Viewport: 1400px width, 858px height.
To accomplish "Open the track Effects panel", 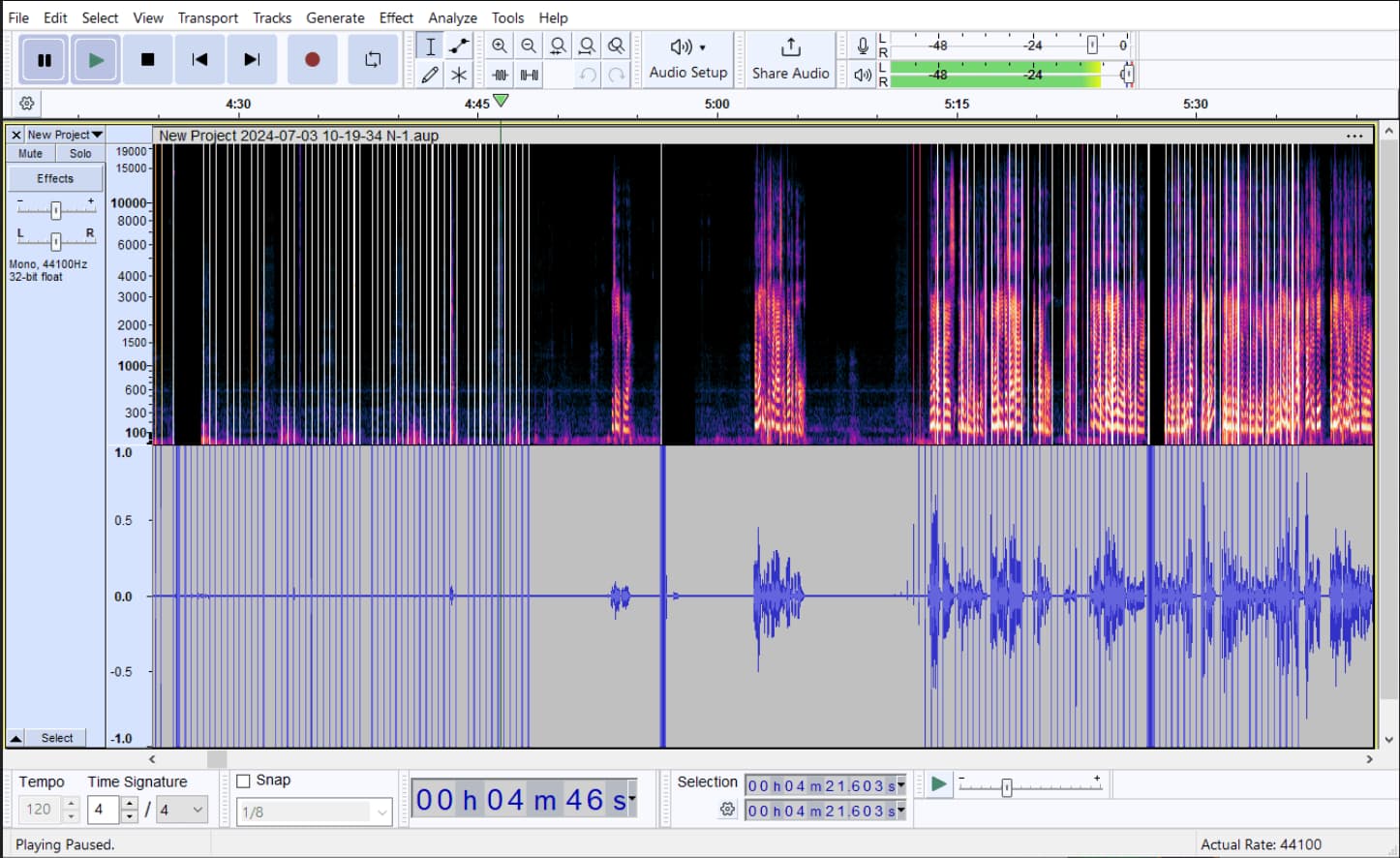I will click(x=55, y=179).
